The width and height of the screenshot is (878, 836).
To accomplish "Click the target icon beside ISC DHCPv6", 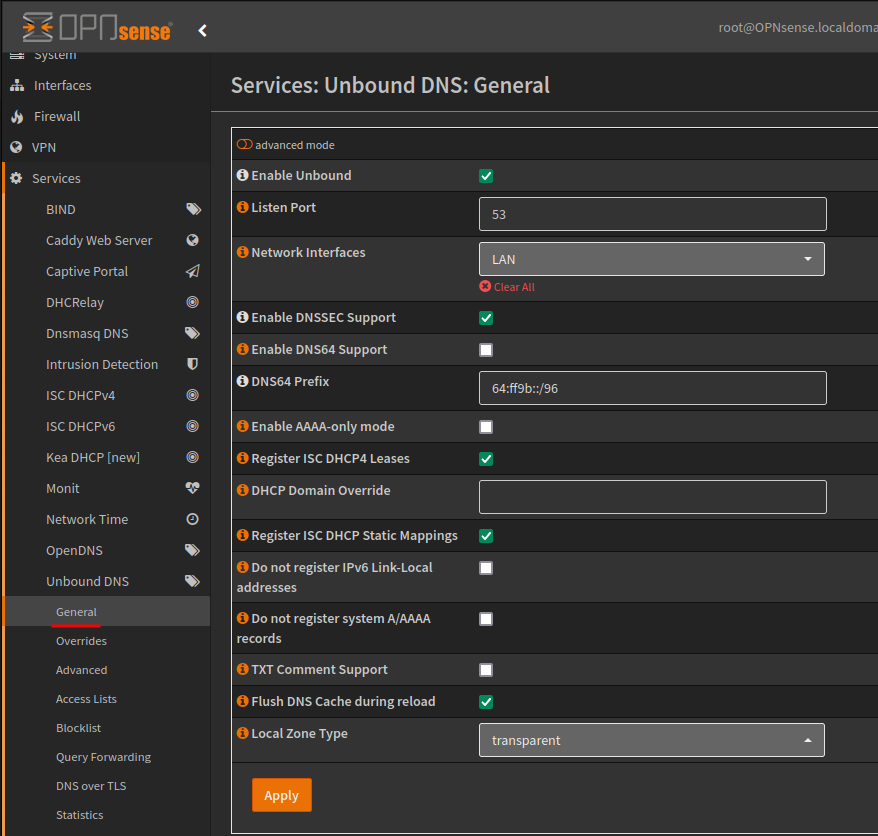I will point(193,426).
